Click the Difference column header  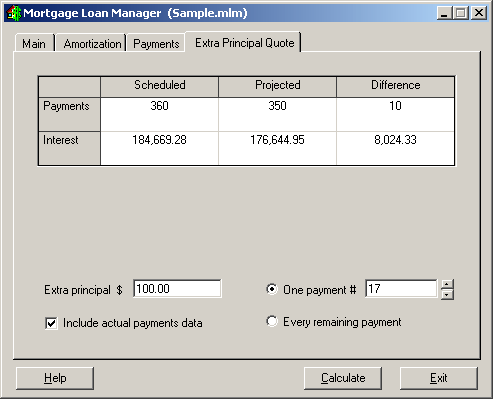click(395, 87)
